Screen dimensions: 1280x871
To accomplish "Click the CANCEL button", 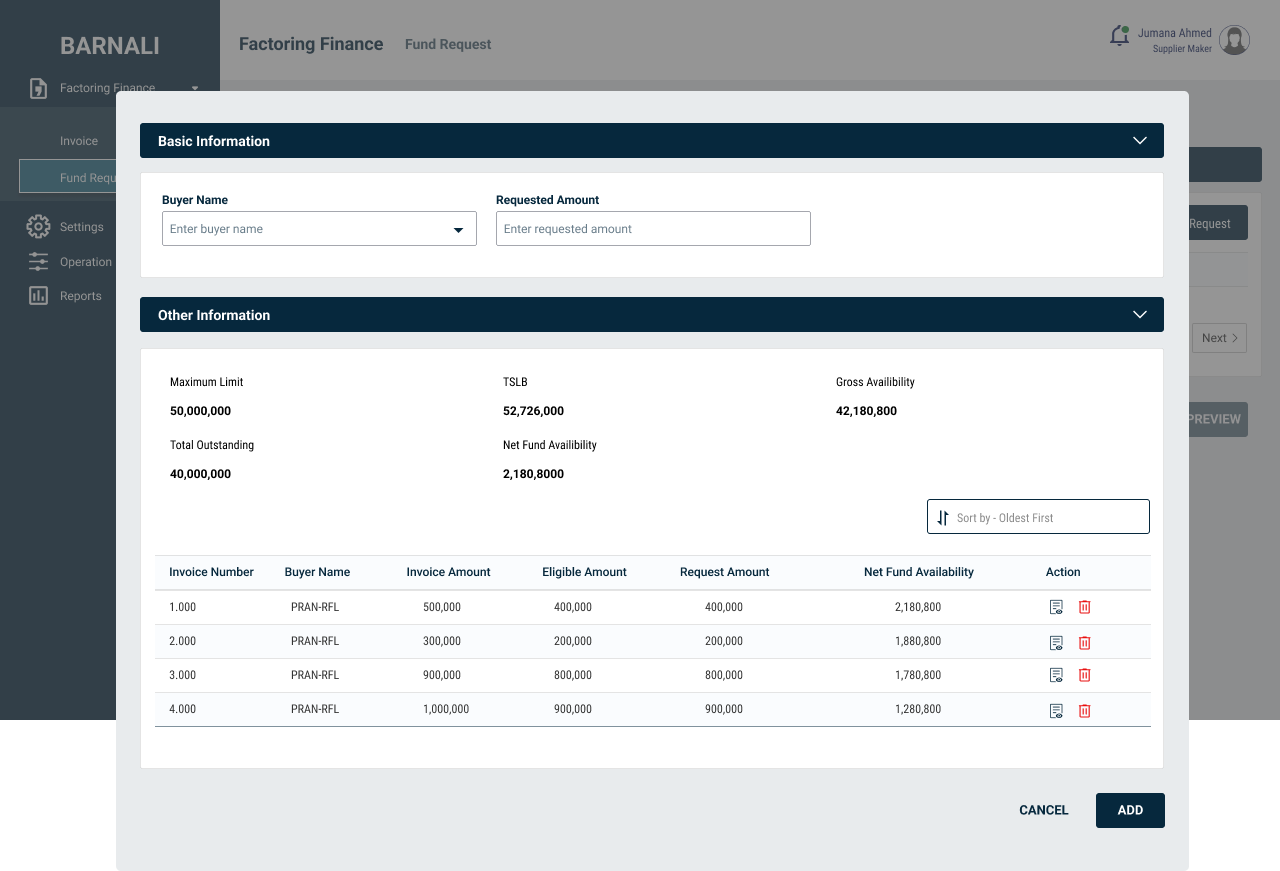I will pos(1044,810).
